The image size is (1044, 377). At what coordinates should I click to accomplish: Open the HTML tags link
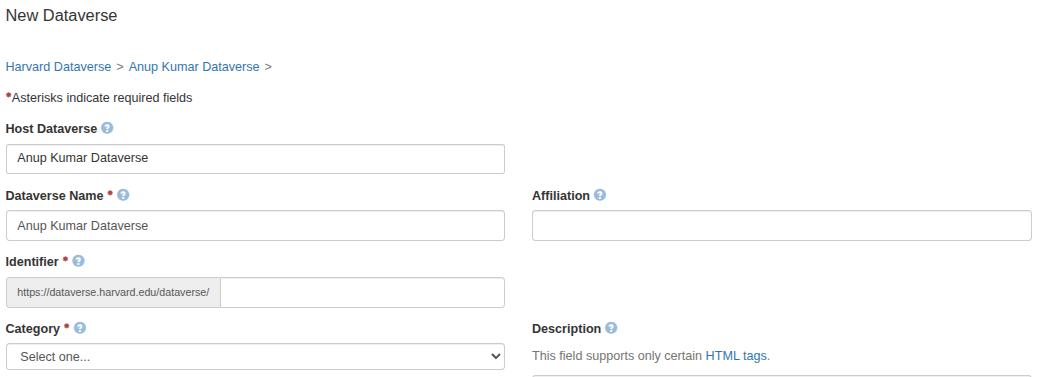click(736, 356)
